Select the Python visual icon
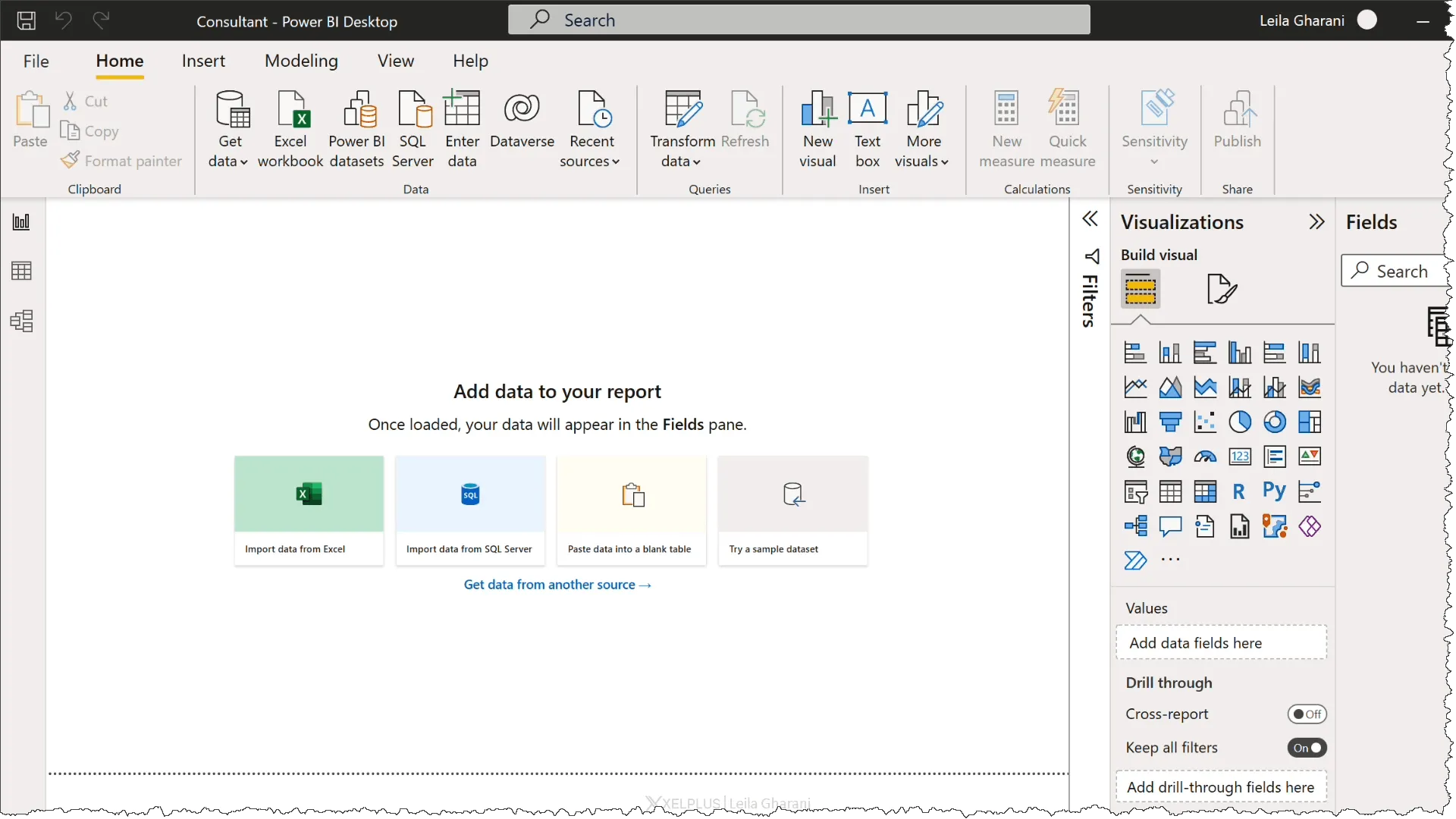Viewport: 1456px width, 819px height. click(1274, 491)
